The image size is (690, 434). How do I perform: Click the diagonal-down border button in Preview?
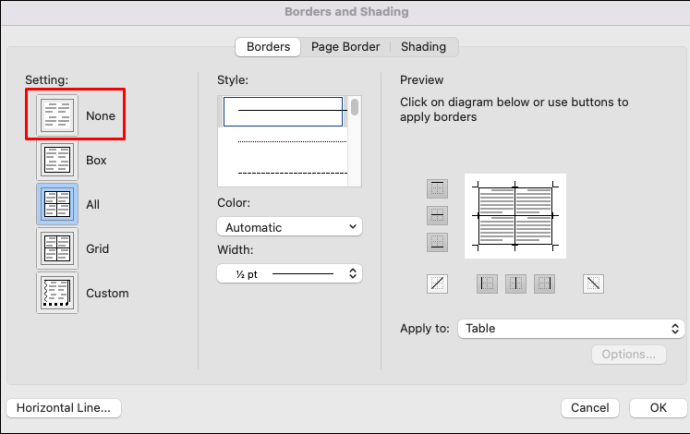(x=594, y=283)
